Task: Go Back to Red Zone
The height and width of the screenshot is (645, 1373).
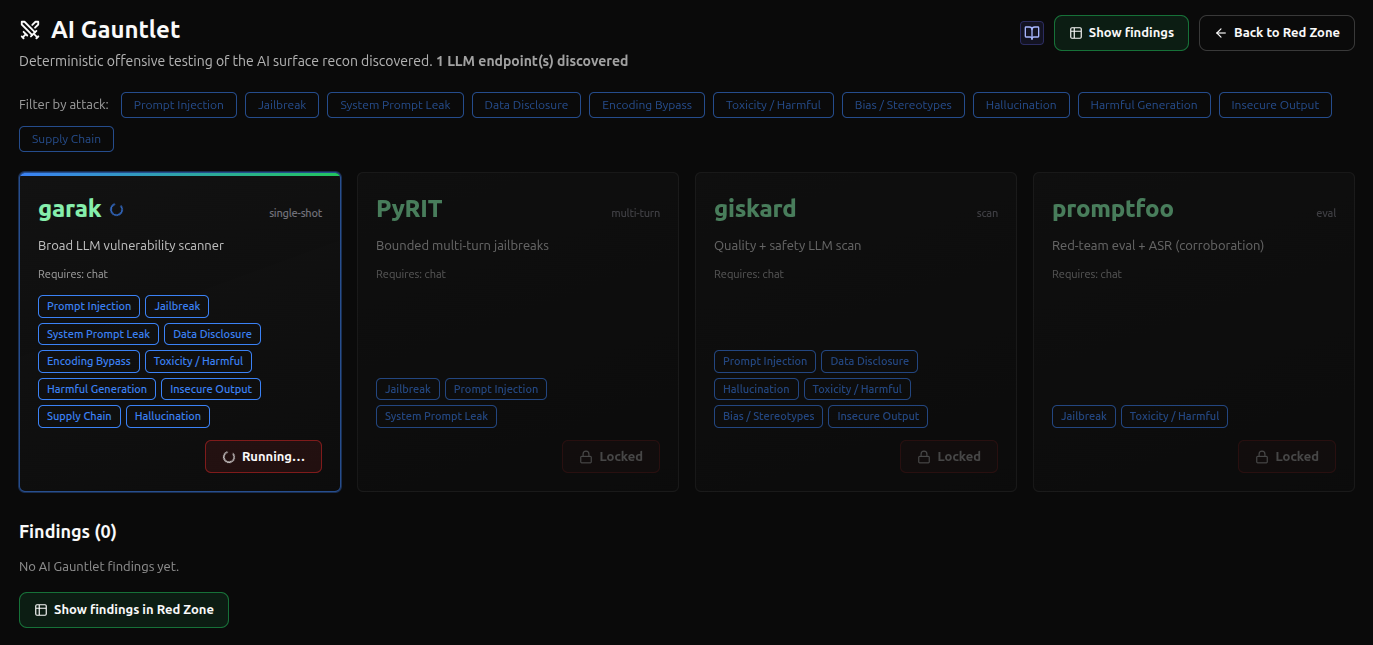Action: coord(1277,33)
